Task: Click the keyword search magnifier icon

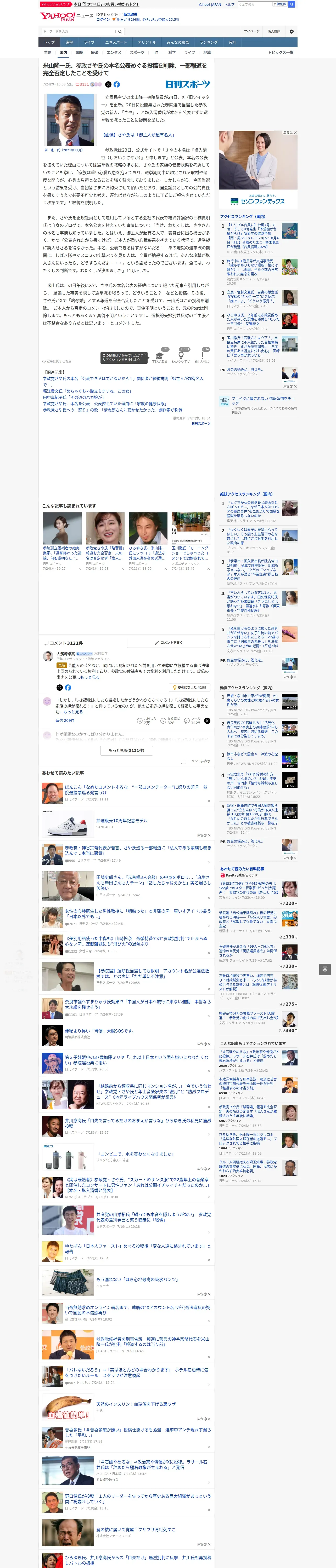Action: (x=120, y=32)
